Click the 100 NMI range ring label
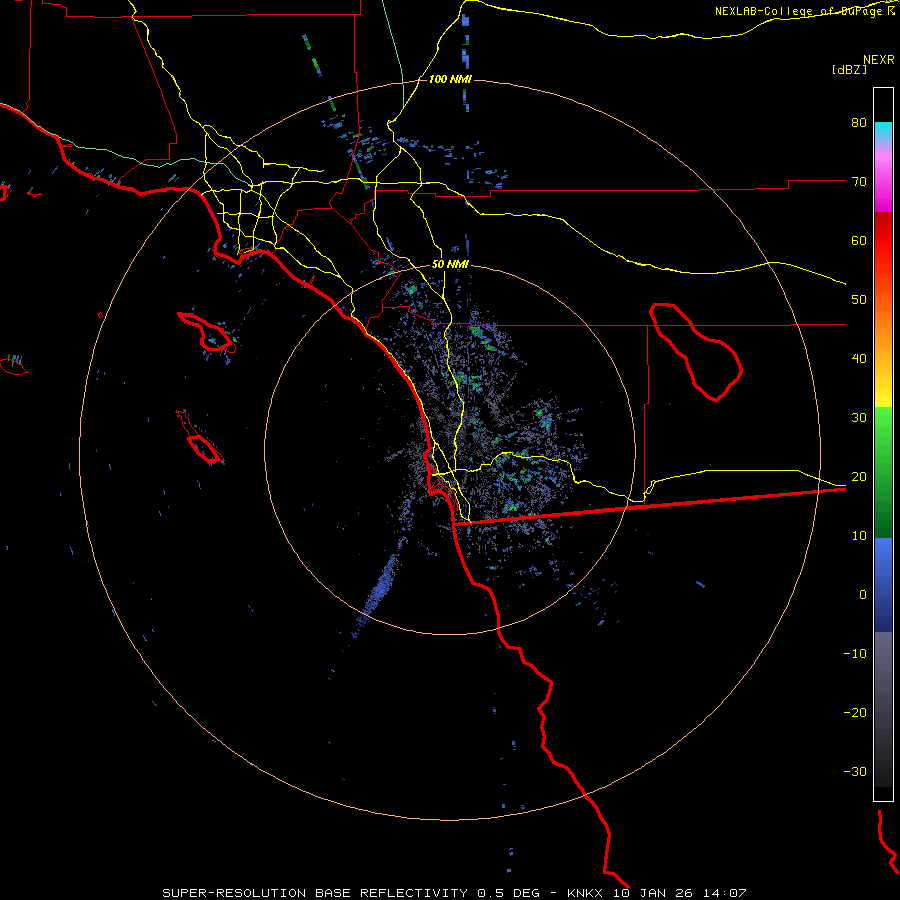This screenshot has width=900, height=900. click(x=449, y=79)
